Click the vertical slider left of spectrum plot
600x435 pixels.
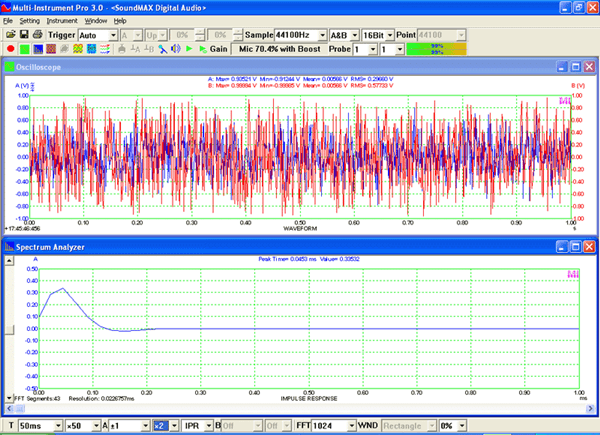point(8,329)
